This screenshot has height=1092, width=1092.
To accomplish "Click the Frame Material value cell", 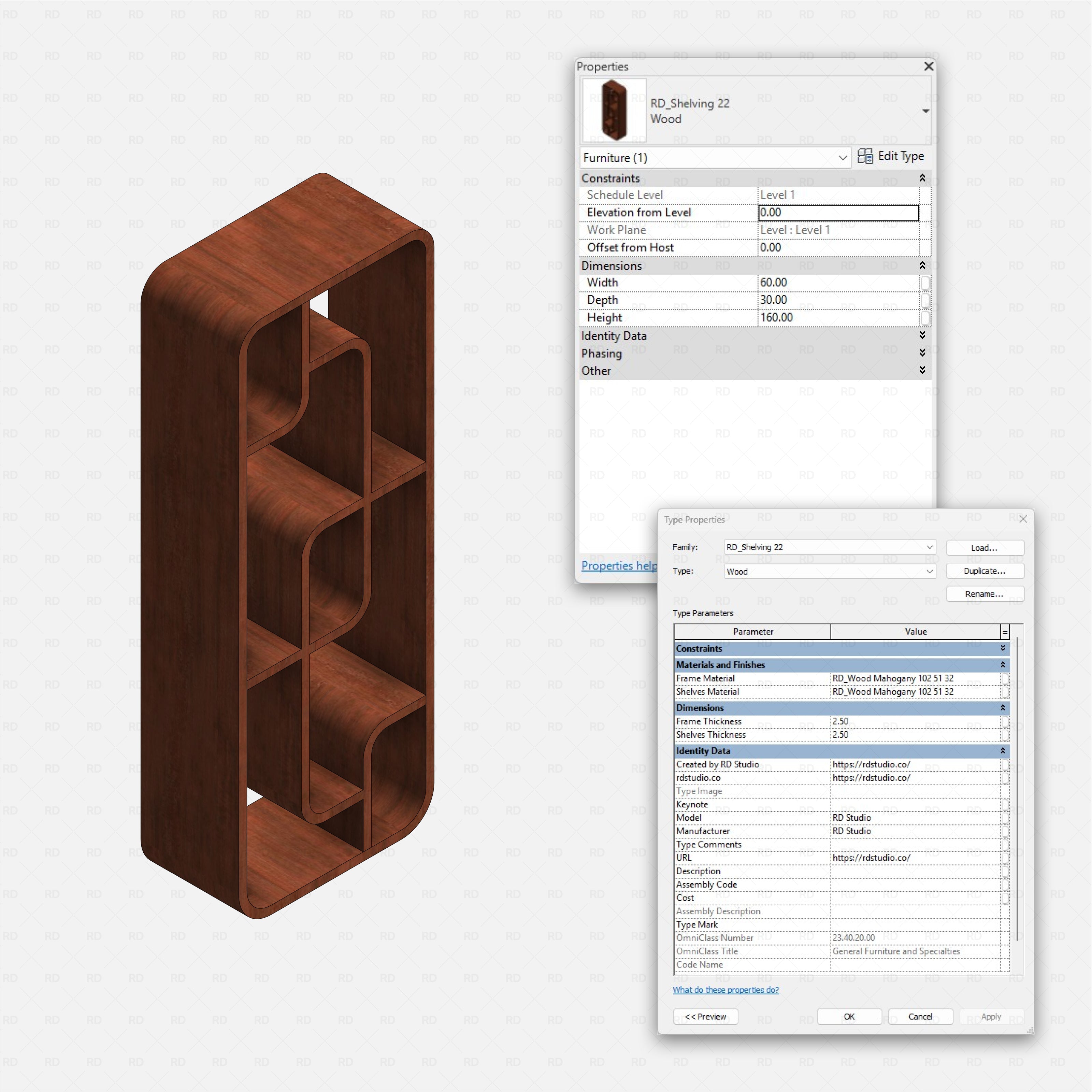I will click(915, 678).
